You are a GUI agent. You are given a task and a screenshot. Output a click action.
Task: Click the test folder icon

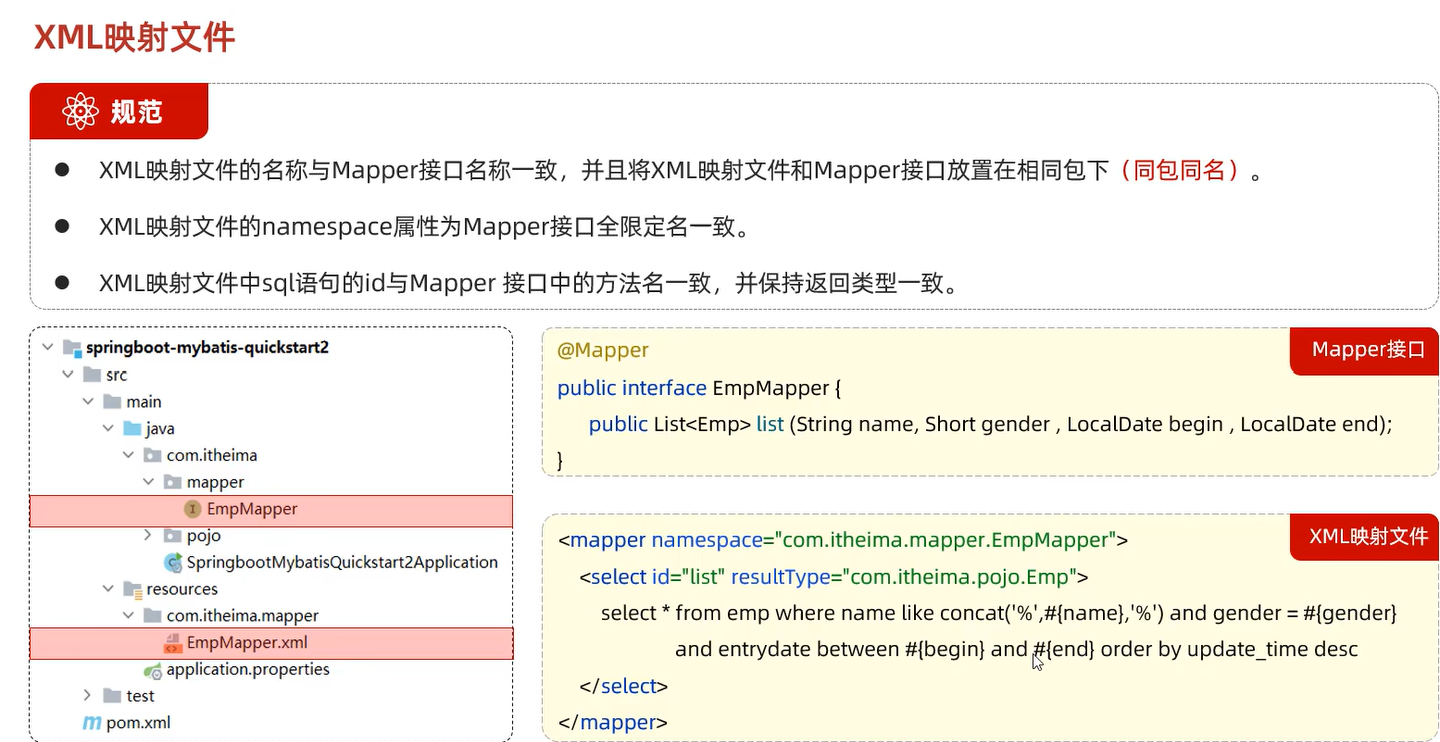click(x=111, y=695)
